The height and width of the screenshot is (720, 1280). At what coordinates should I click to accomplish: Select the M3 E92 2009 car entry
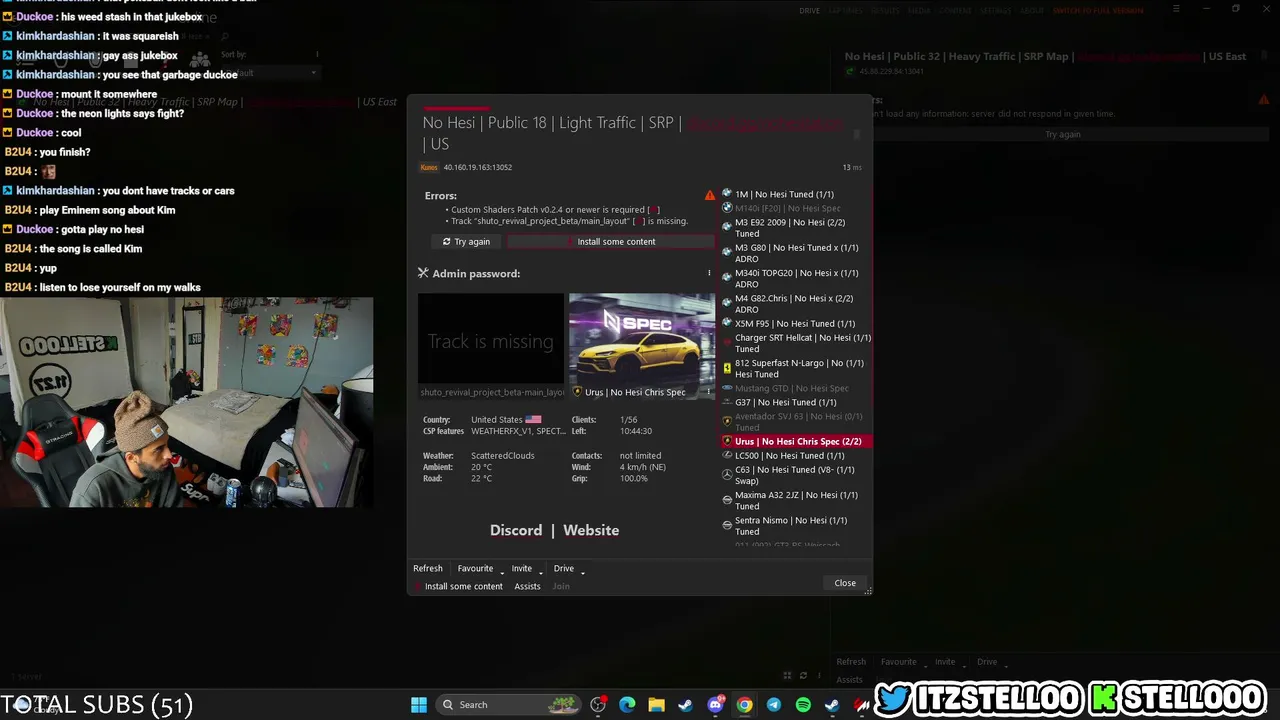pyautogui.click(x=797, y=228)
